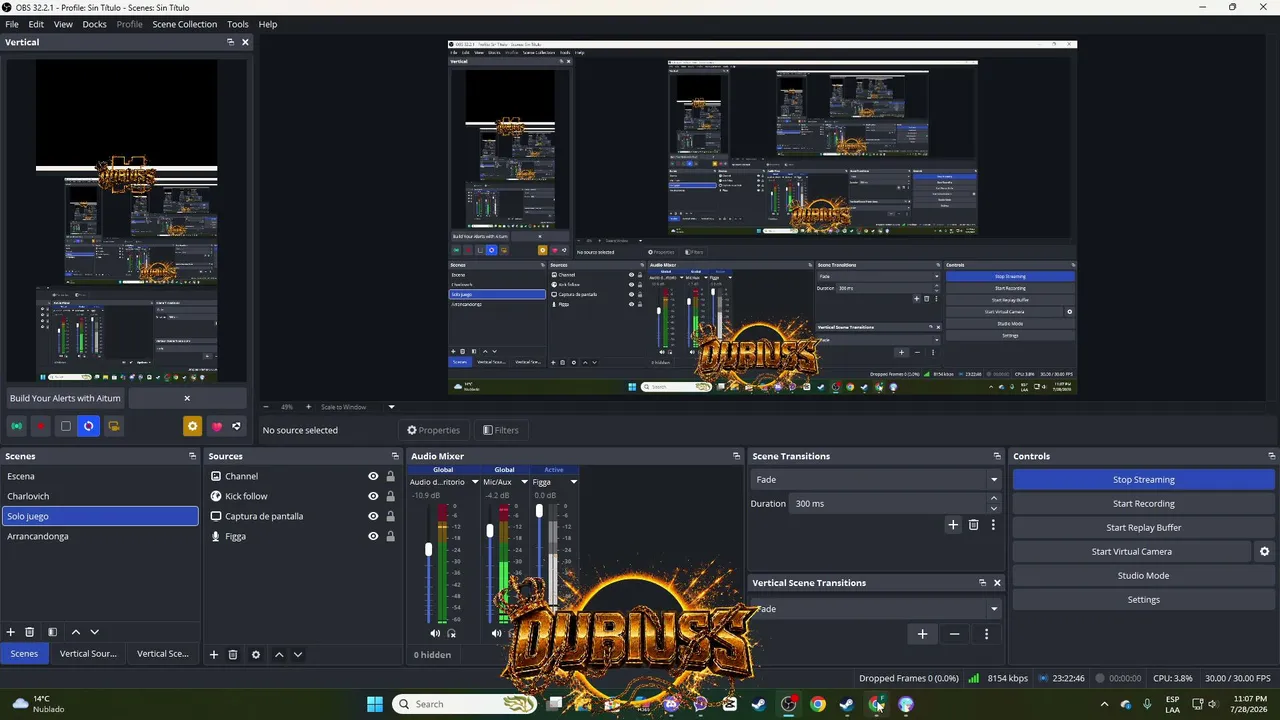The image size is (1280, 720).
Task: Click Stop Streaming button
Action: (x=1144, y=480)
